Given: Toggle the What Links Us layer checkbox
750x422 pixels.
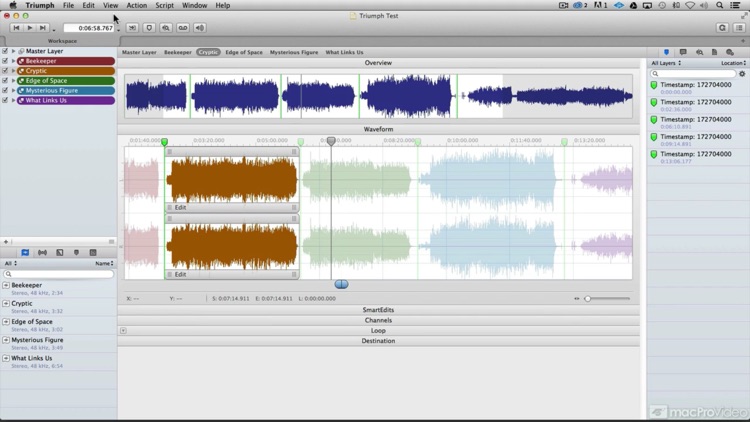Looking at the screenshot, I should click(5, 100).
